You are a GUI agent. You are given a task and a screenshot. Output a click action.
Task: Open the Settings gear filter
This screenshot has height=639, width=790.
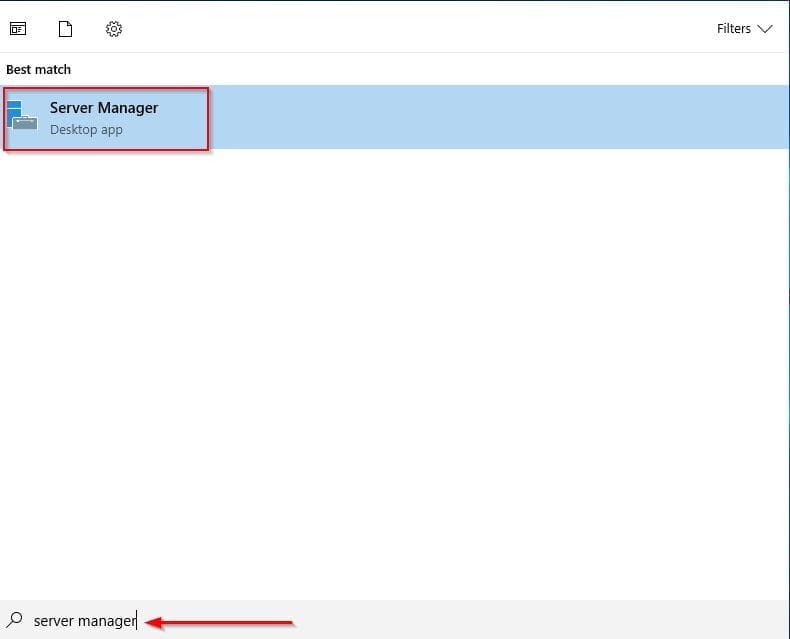114,29
